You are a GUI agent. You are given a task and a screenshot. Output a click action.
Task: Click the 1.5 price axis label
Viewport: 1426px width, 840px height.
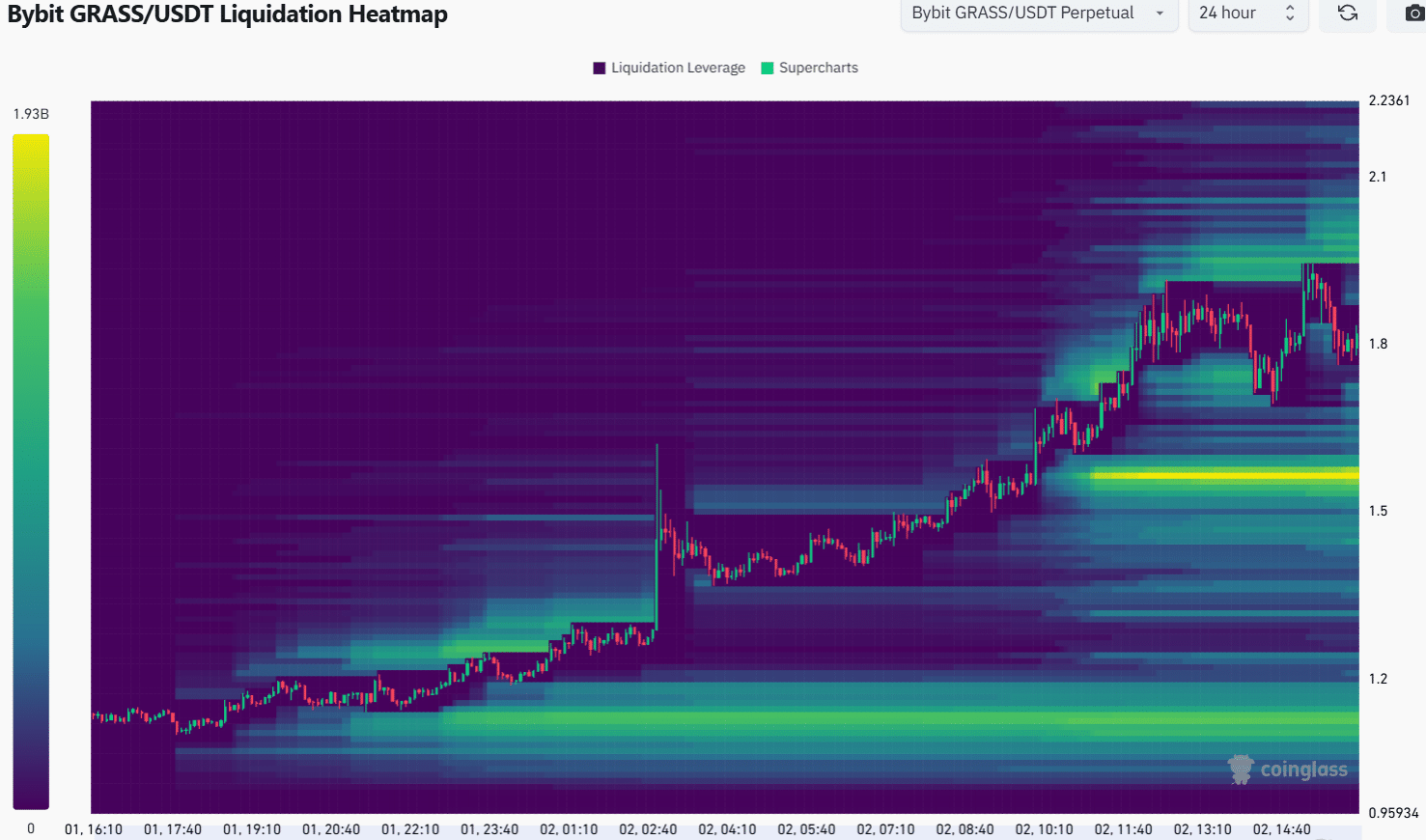point(1378,511)
